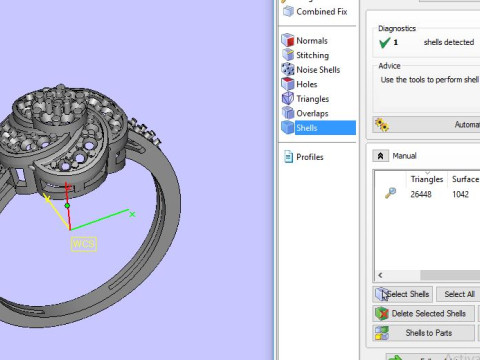The width and height of the screenshot is (480, 360).
Task: Click the Shells to Parts button
Action: [423, 333]
